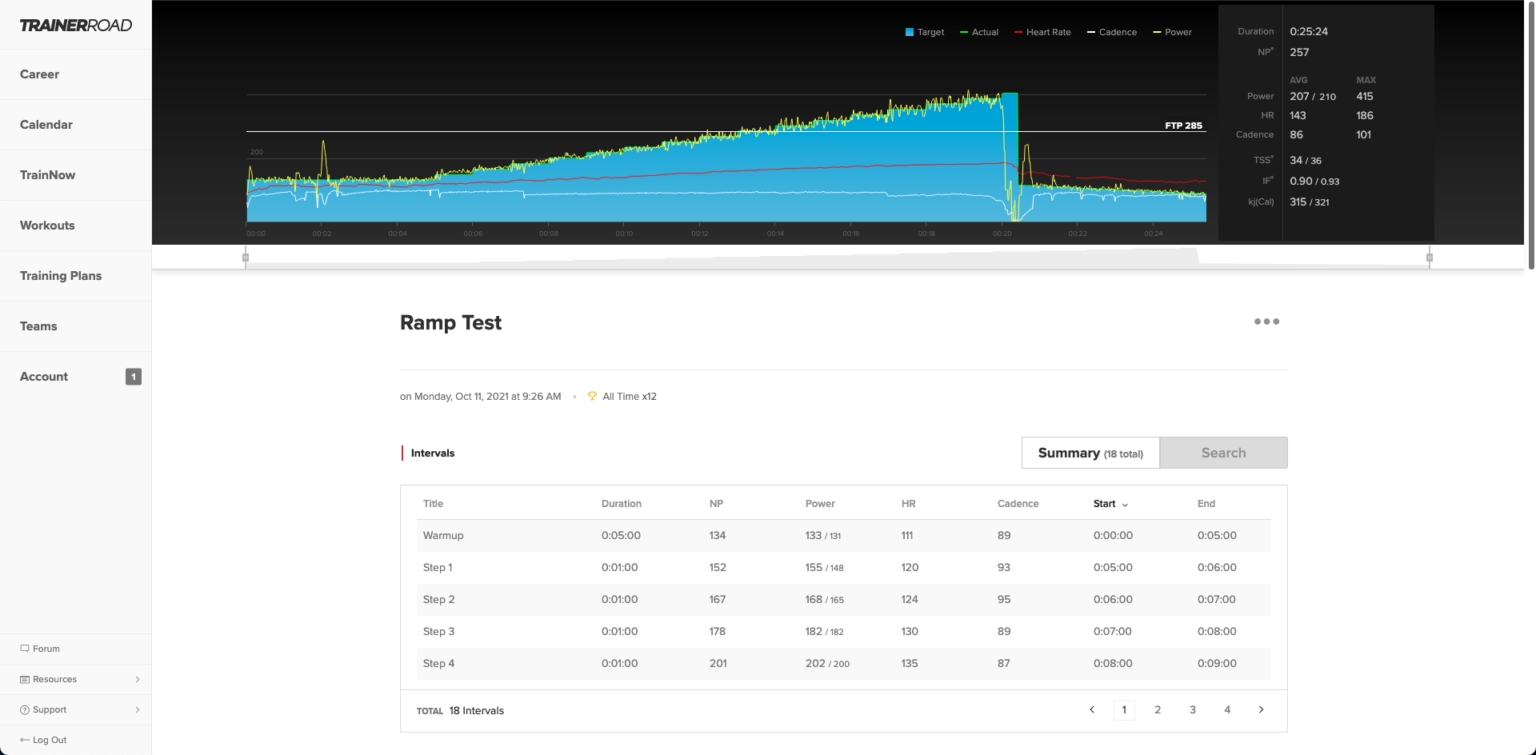Image resolution: width=1536 pixels, height=755 pixels.
Task: Open Training Plans in sidebar
Action: [x=61, y=276]
